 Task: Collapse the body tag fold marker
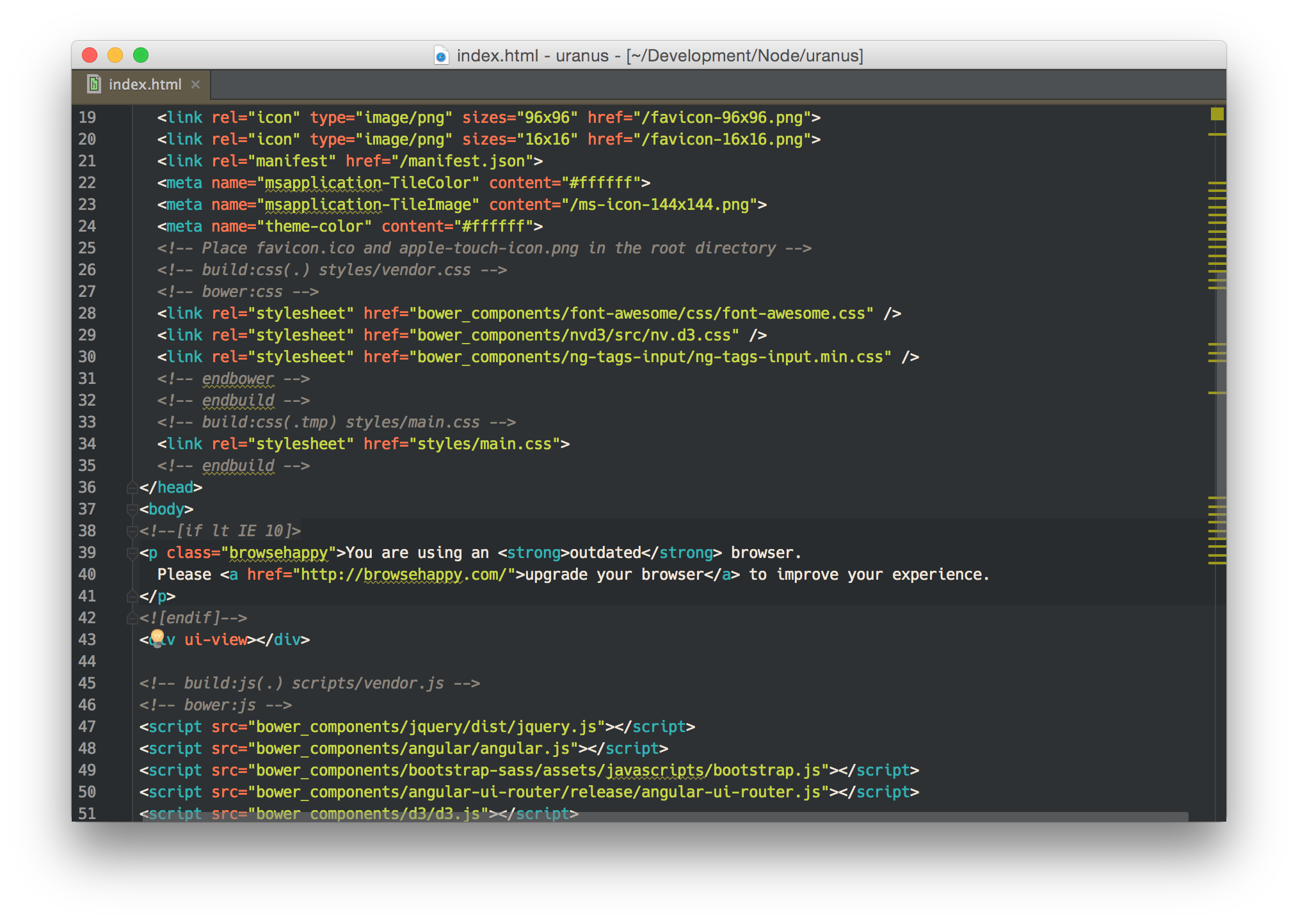point(132,509)
